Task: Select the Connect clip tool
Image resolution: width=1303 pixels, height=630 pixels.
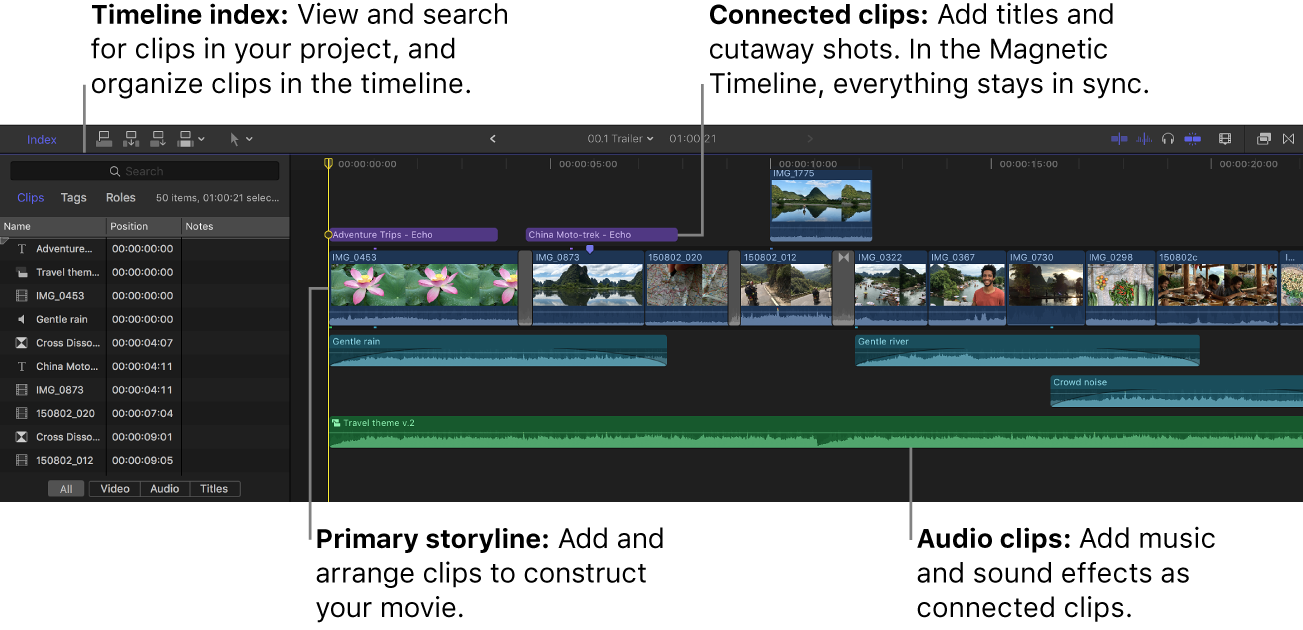Action: (104, 139)
